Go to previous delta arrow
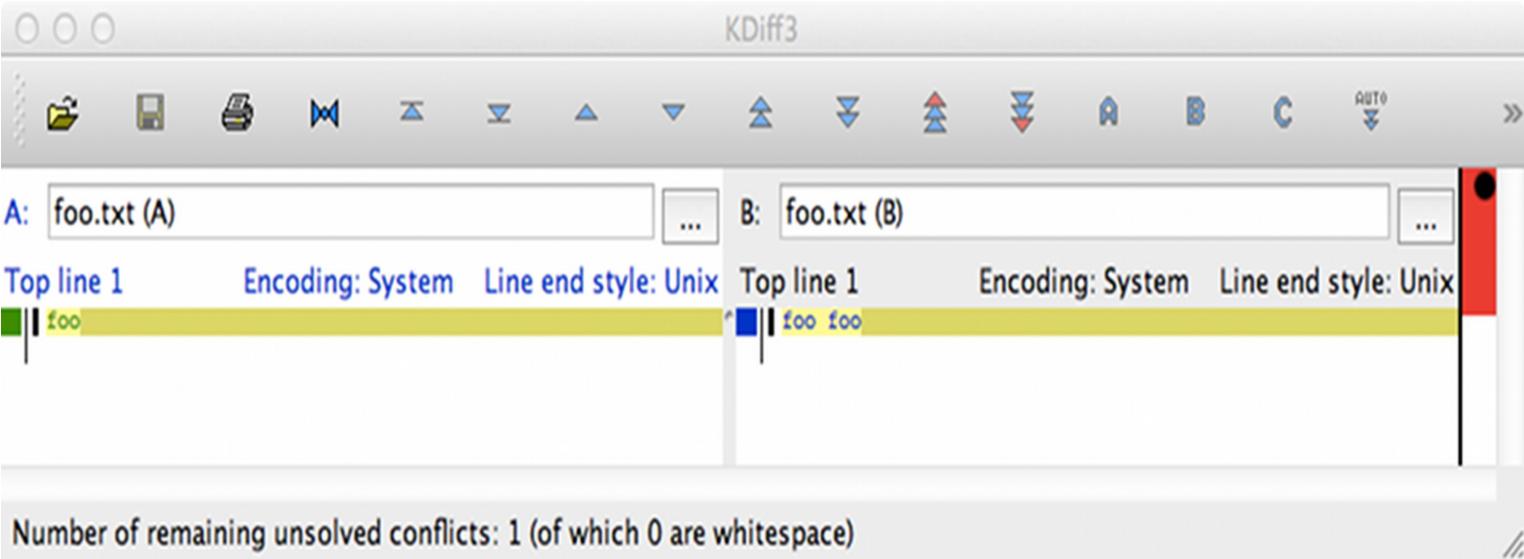 [586, 114]
